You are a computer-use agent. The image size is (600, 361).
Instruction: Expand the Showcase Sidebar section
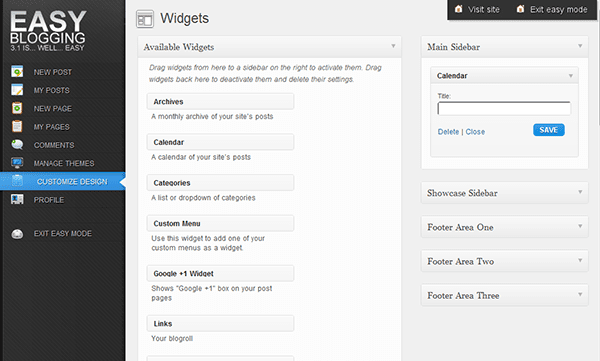580,192
